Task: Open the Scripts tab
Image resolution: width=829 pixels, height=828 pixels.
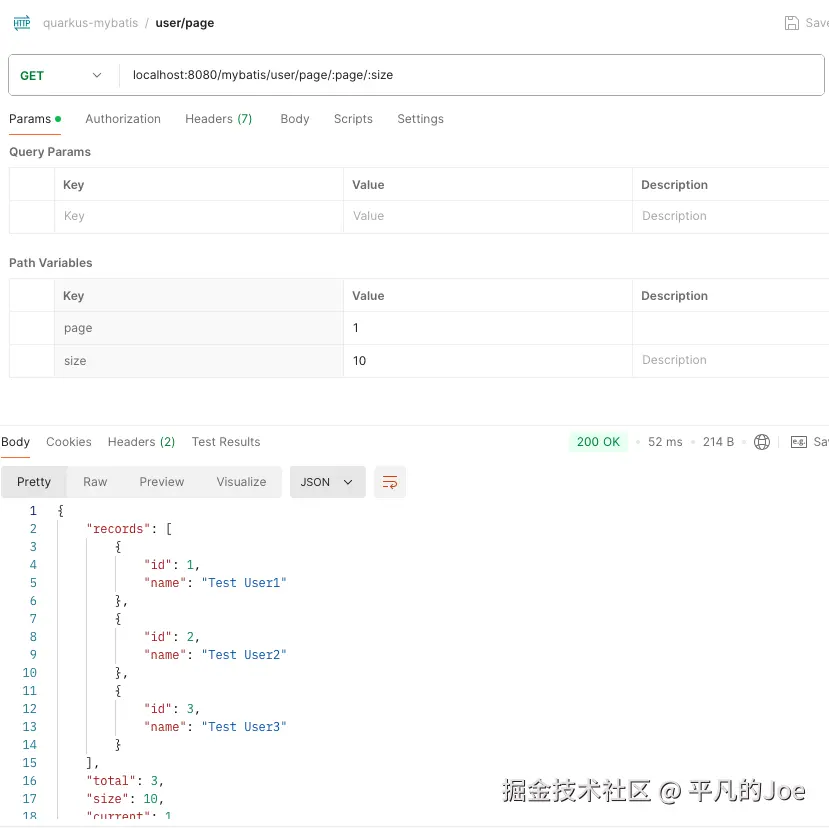Action: pyautogui.click(x=353, y=119)
